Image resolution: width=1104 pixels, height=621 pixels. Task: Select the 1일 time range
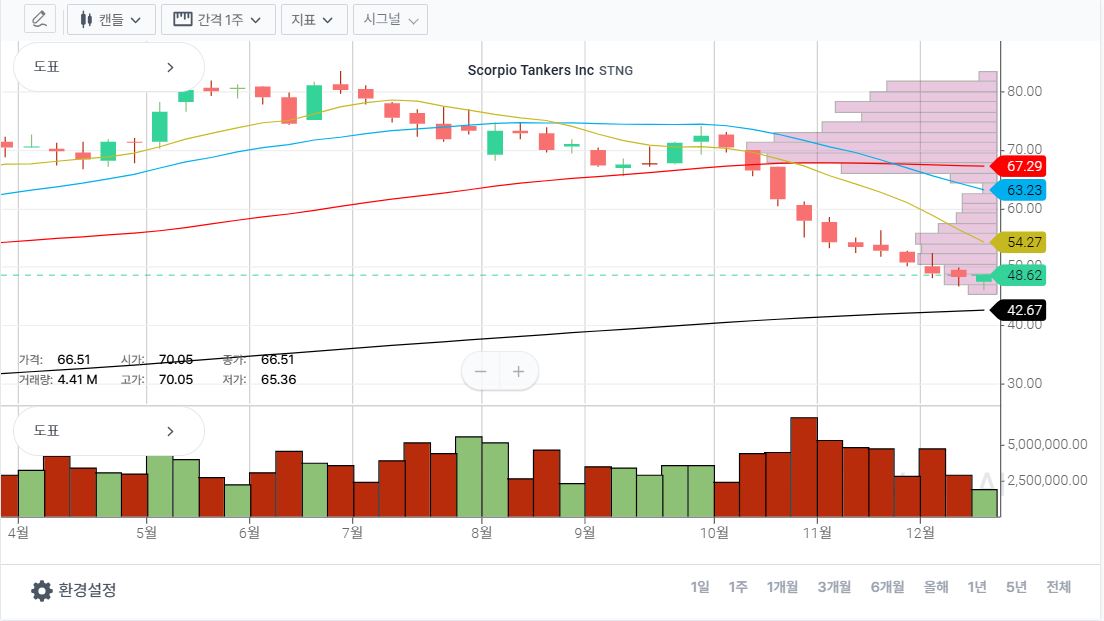click(x=700, y=587)
